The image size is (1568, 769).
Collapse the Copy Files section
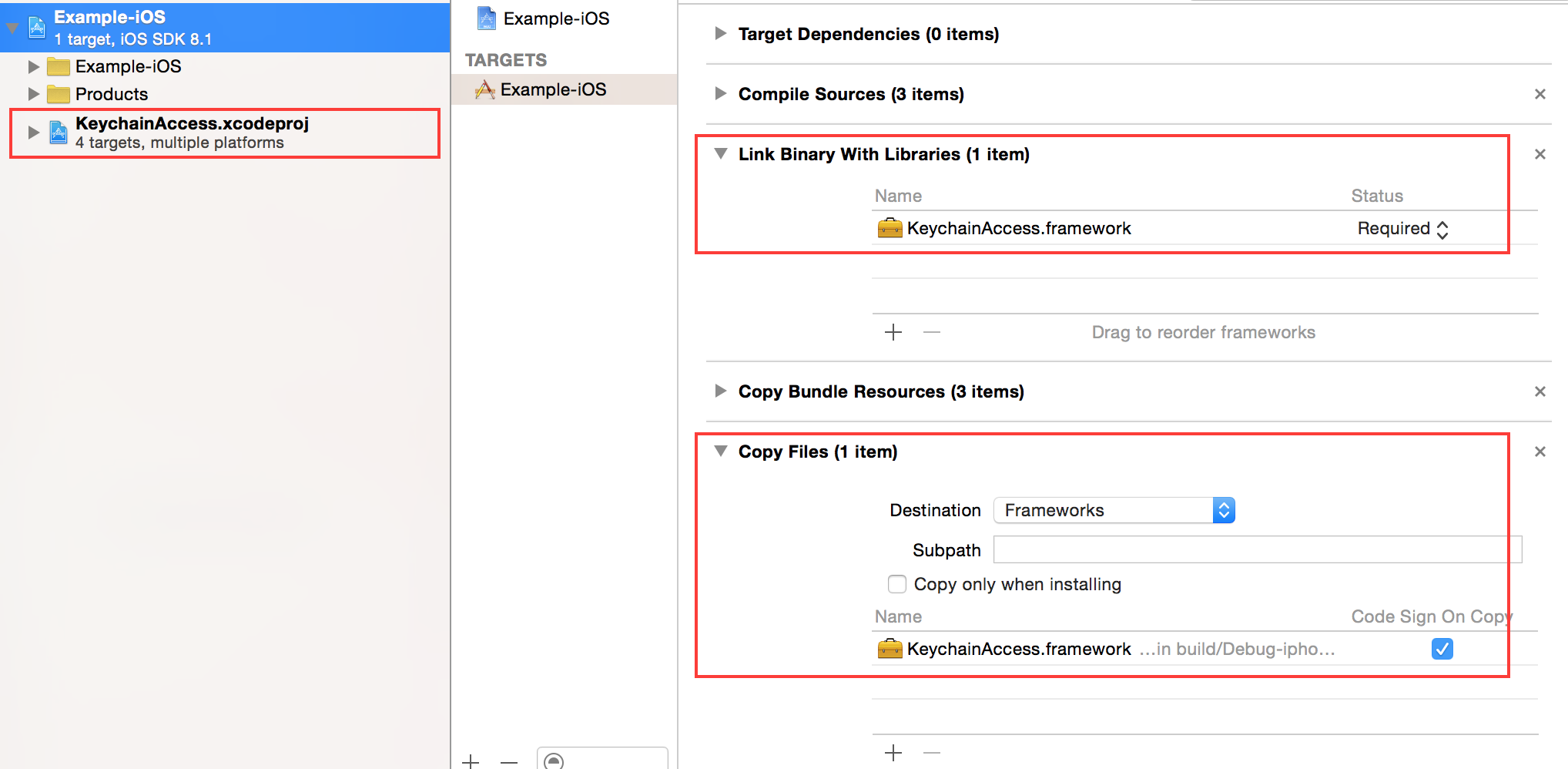pos(720,452)
